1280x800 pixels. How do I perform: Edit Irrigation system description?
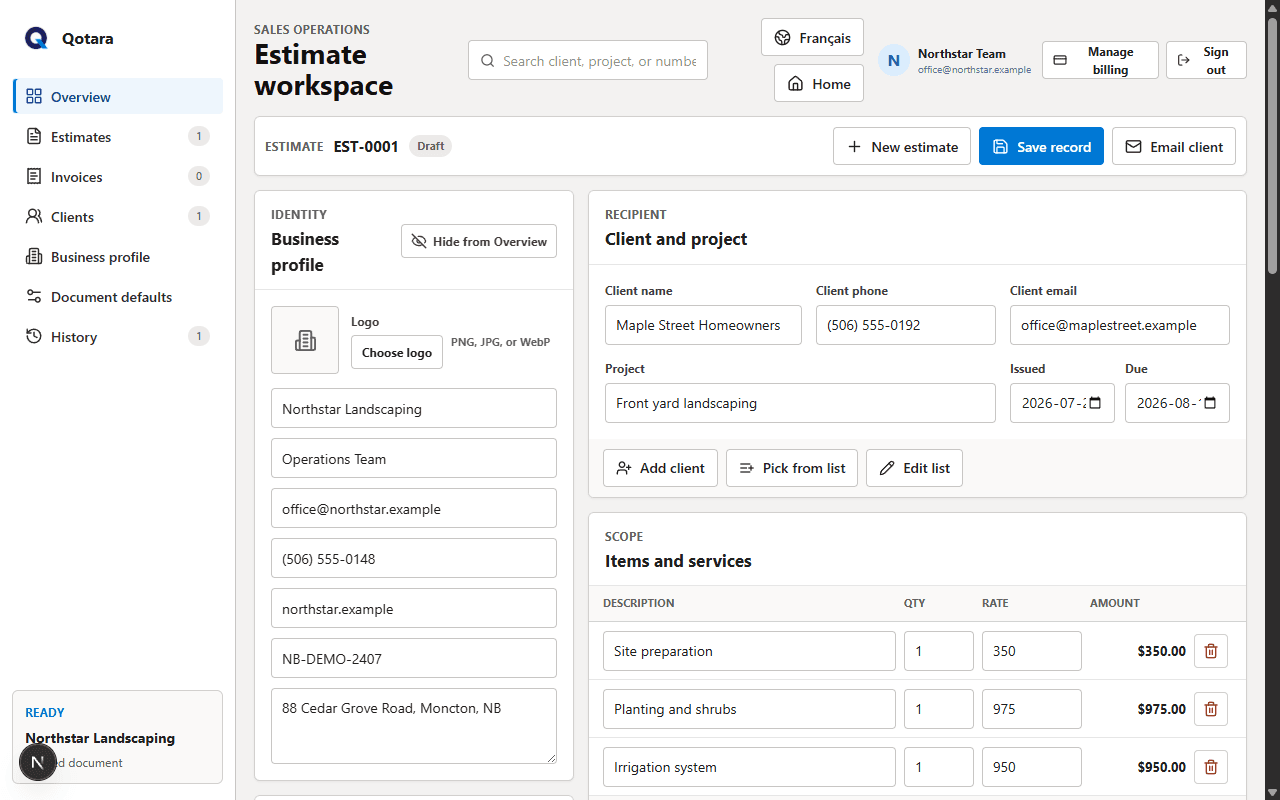(x=749, y=767)
